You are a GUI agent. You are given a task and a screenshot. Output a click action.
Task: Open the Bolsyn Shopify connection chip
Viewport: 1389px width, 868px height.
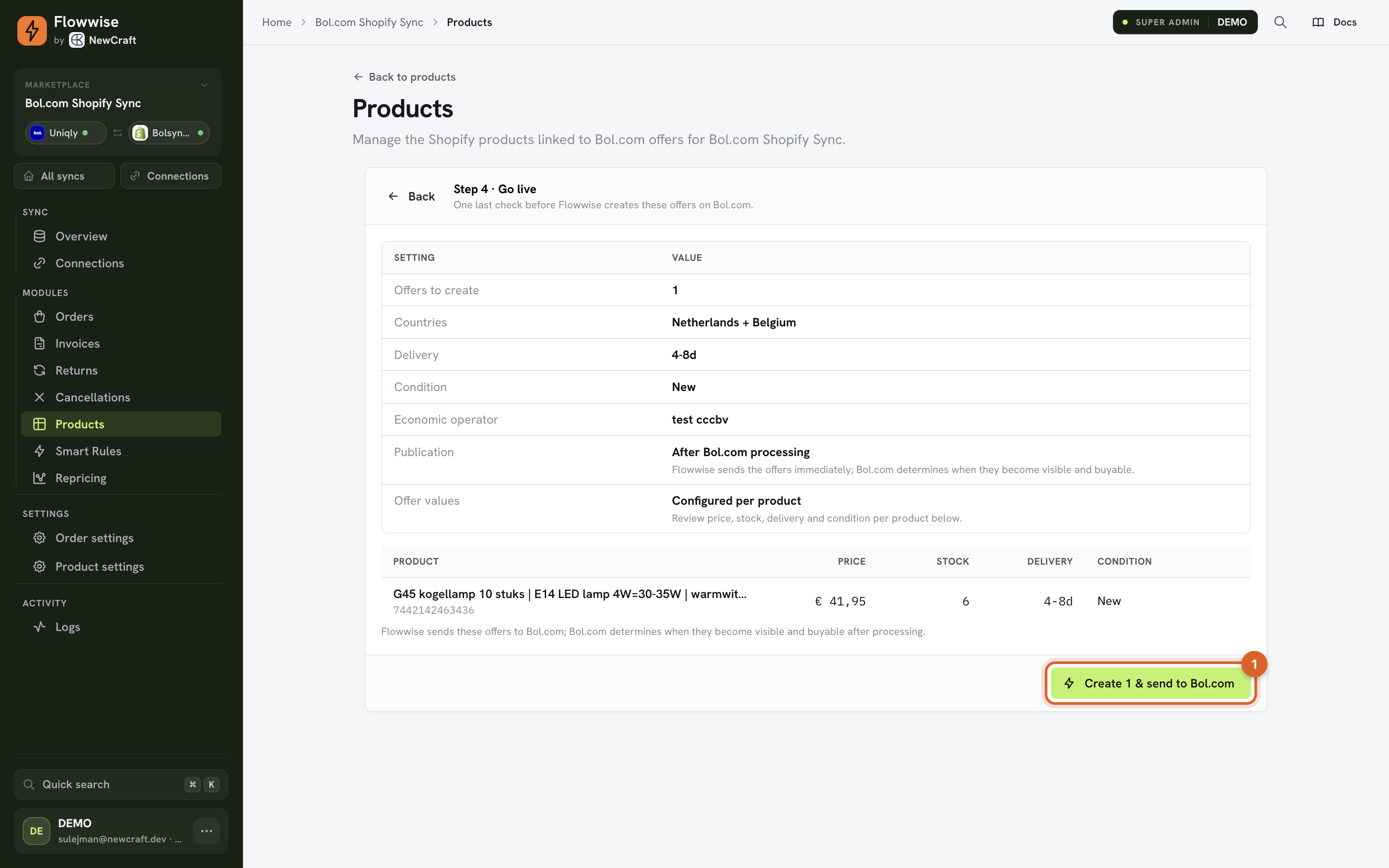coord(169,133)
